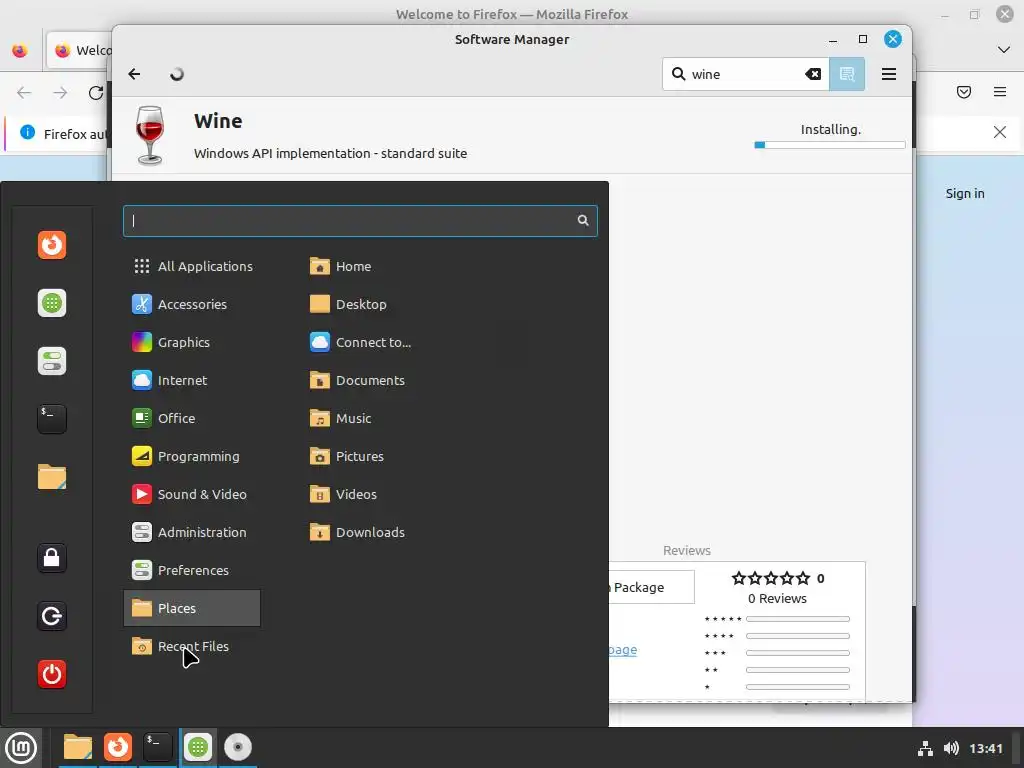
Task: Open the network tray icon
Action: (925, 748)
